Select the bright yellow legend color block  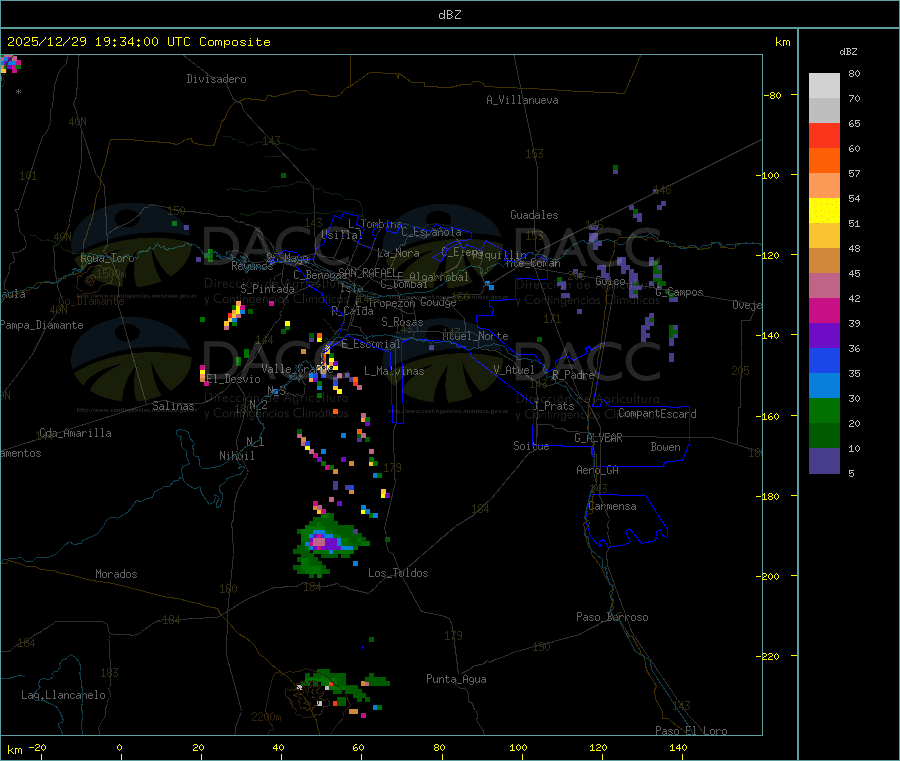pyautogui.click(x=824, y=210)
